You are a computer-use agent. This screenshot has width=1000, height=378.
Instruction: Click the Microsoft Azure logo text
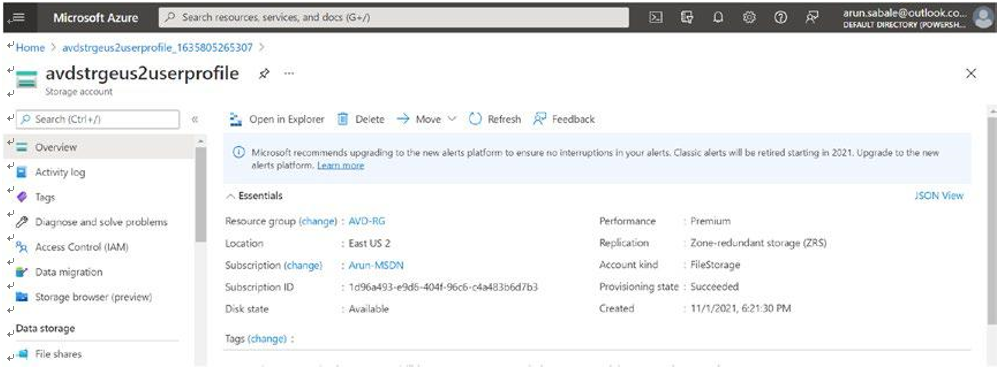click(x=96, y=18)
